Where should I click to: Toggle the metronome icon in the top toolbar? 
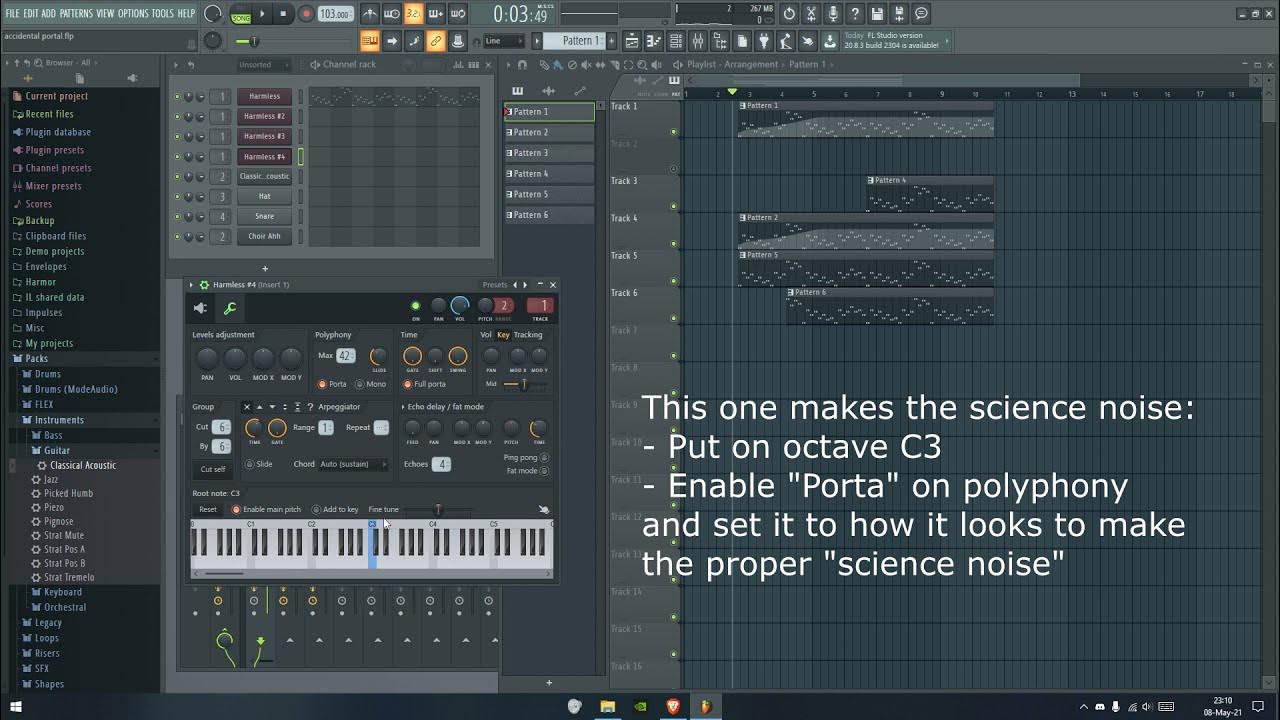pyautogui.click(x=369, y=14)
